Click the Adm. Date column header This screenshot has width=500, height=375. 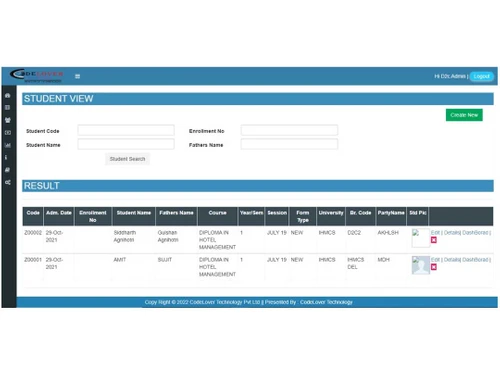59,216
